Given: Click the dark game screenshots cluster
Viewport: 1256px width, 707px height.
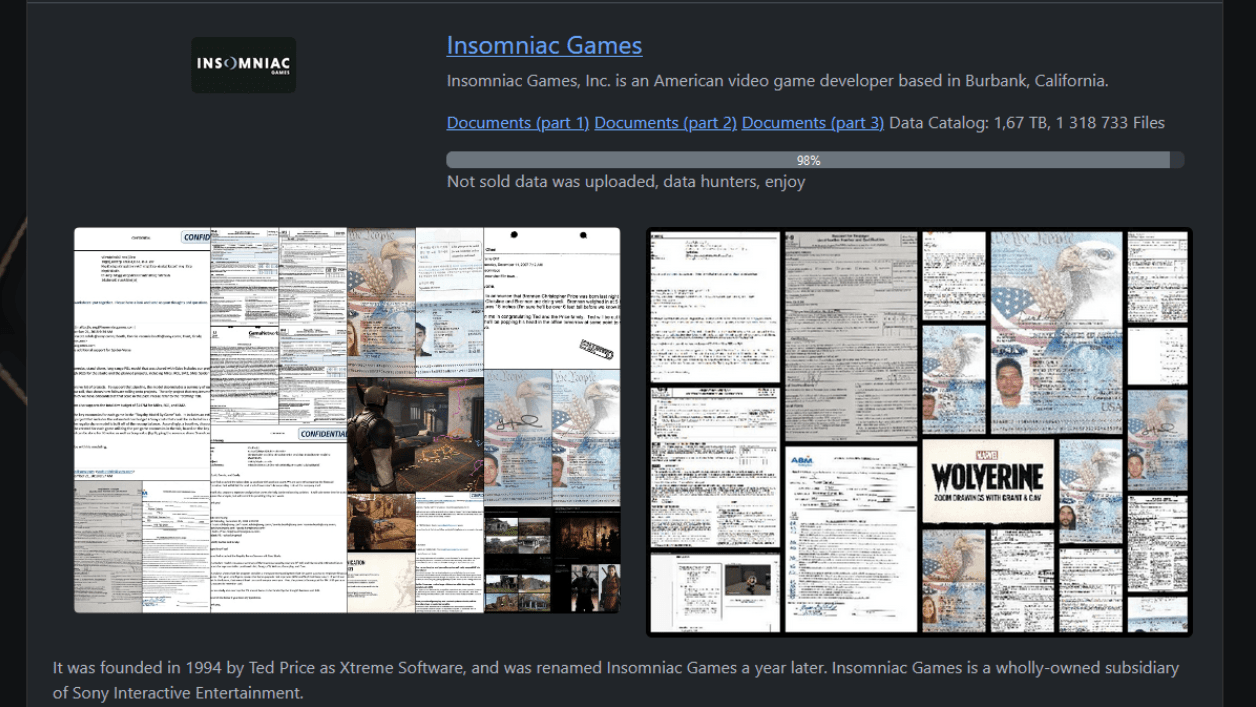Looking at the screenshot, I should (551, 560).
